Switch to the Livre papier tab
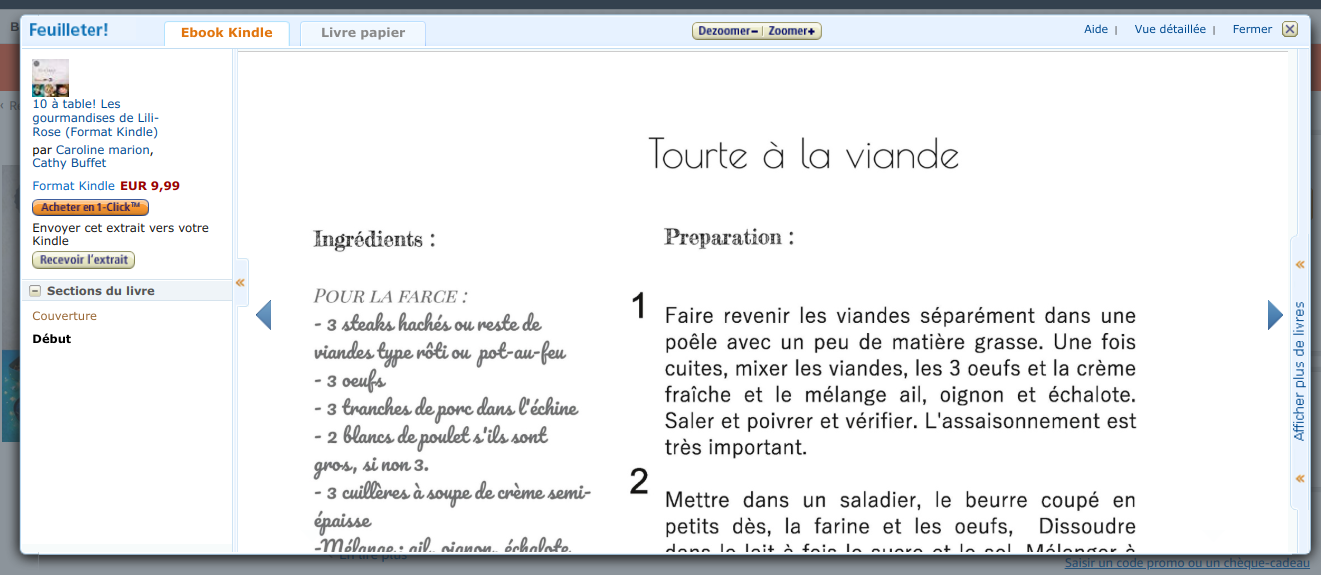1321x575 pixels. point(363,33)
